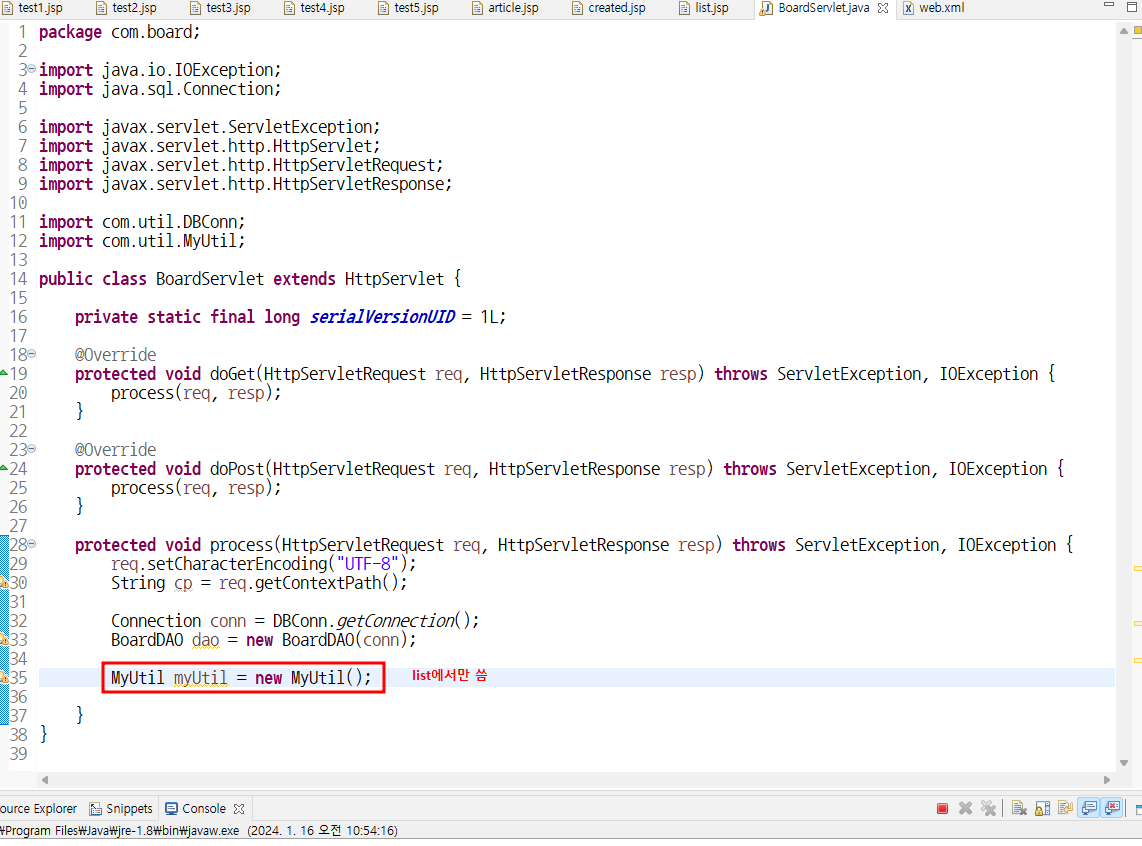Open the Snippets view tab
The height and width of the screenshot is (846, 1142).
click(121, 808)
